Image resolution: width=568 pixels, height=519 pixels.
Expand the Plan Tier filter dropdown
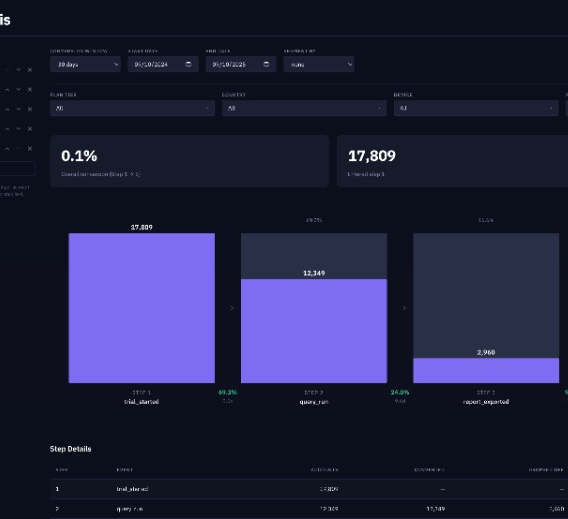coord(132,108)
